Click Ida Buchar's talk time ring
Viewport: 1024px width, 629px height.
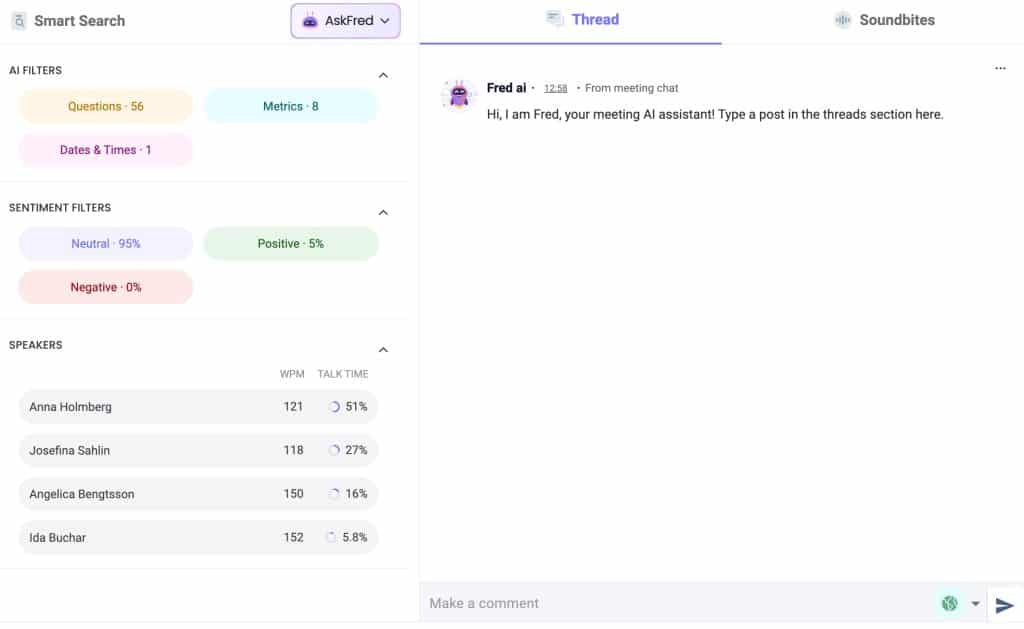[331, 537]
